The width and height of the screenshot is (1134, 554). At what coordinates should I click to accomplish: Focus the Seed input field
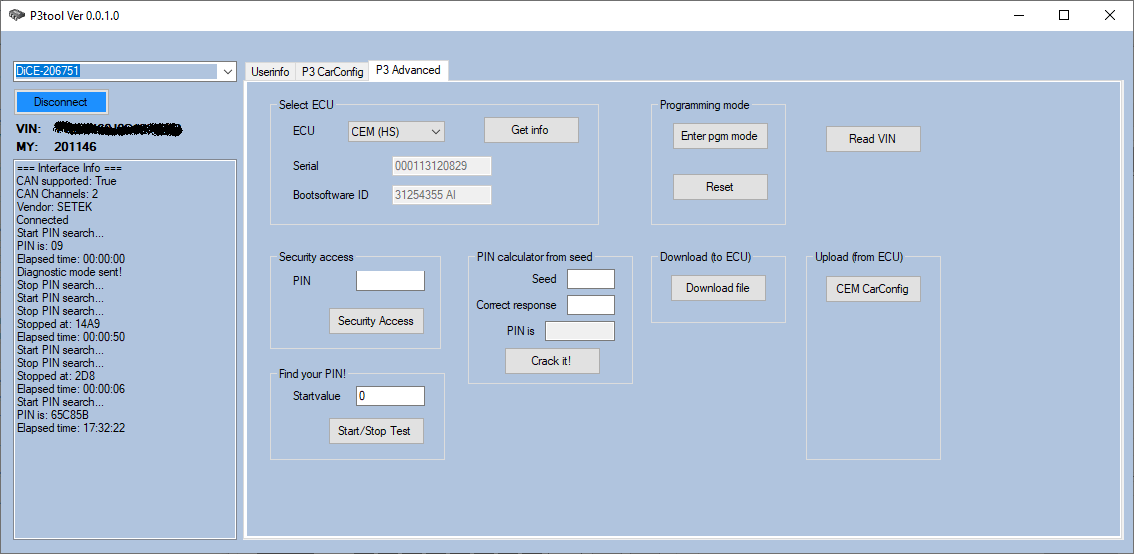point(591,278)
